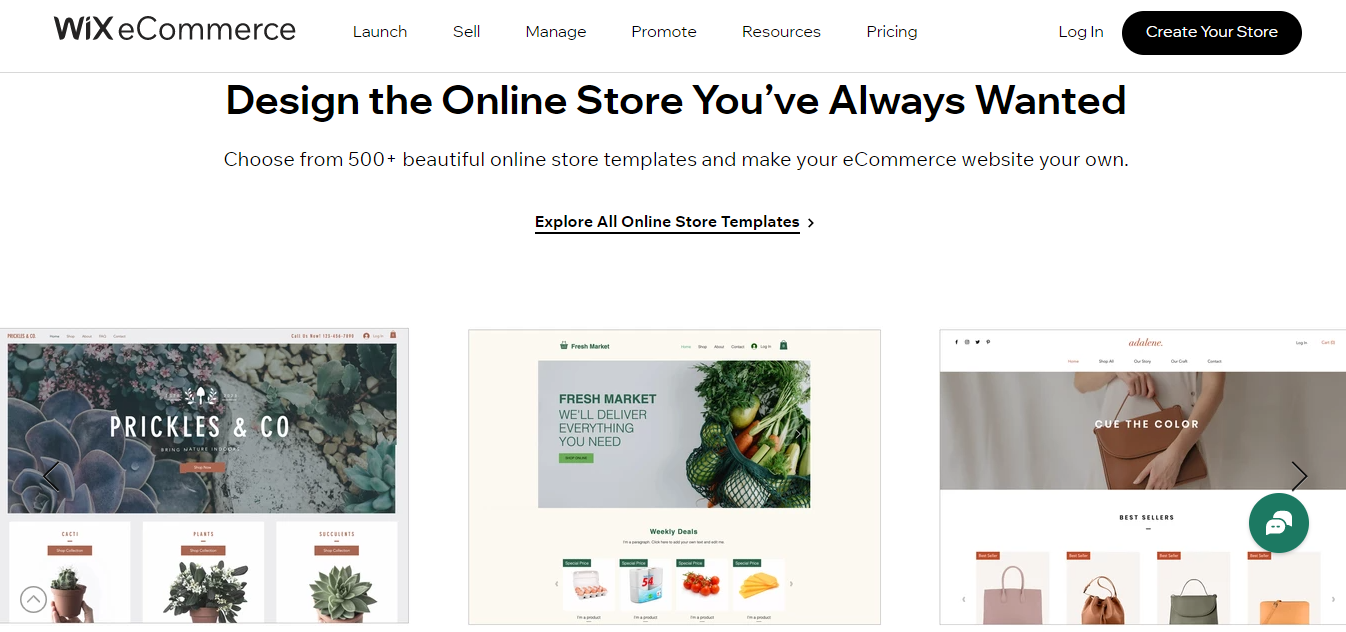The height and width of the screenshot is (632, 1346).
Task: Open the Launch menu
Action: coord(380,32)
